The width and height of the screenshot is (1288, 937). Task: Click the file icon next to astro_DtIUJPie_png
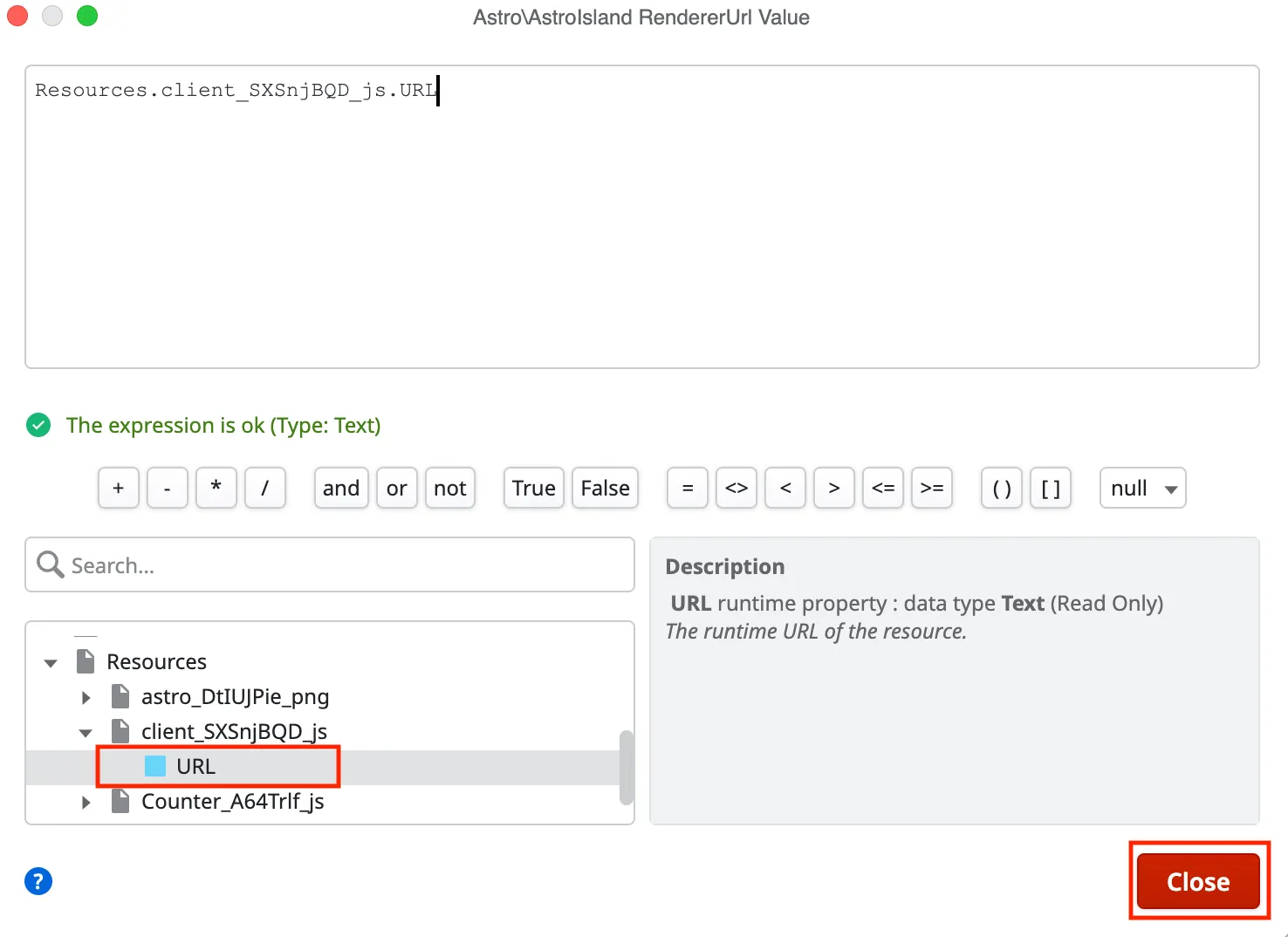(x=120, y=696)
